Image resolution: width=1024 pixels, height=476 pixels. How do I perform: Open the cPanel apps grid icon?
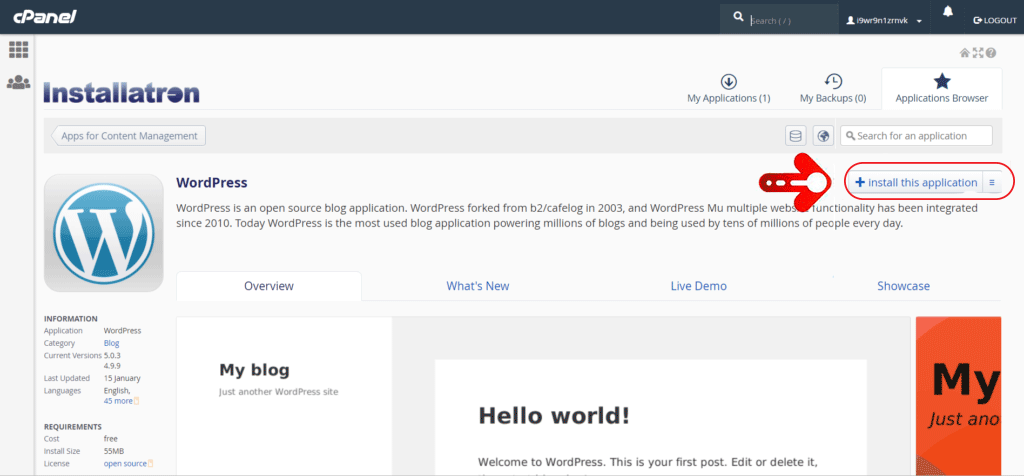[x=18, y=50]
